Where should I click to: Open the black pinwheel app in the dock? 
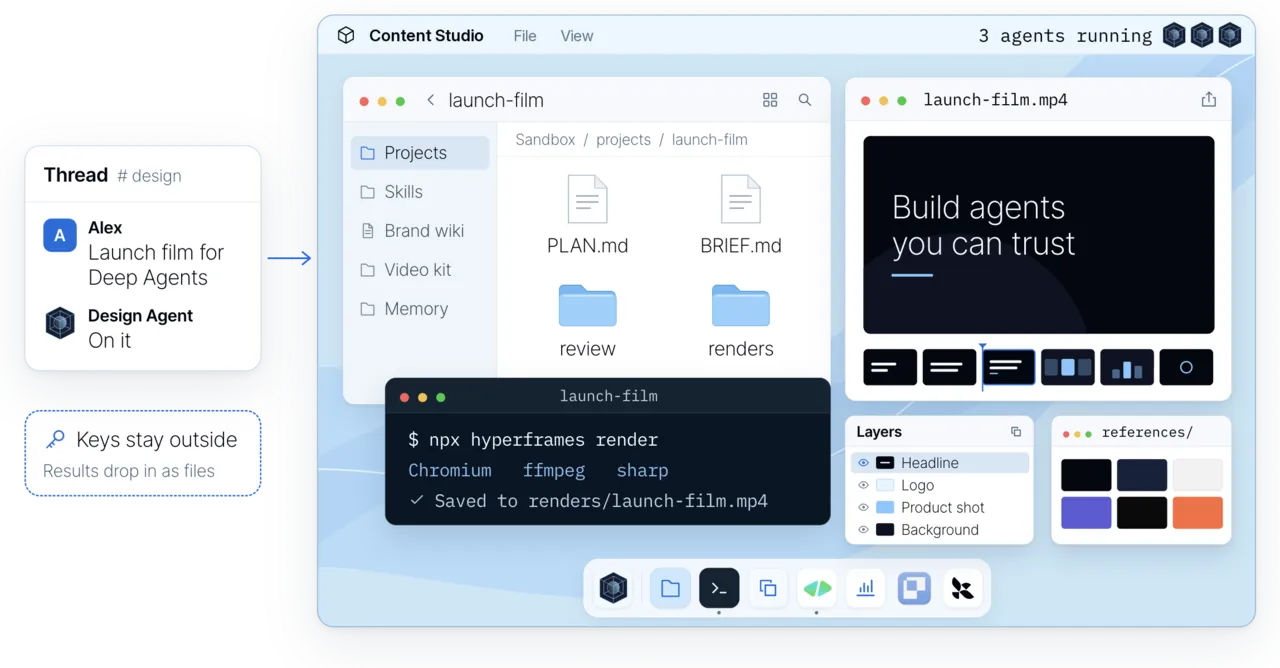(962, 588)
